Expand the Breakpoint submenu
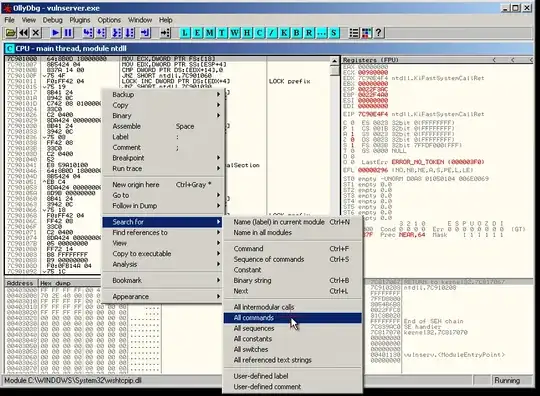This screenshot has height=396, width=540. (164, 158)
